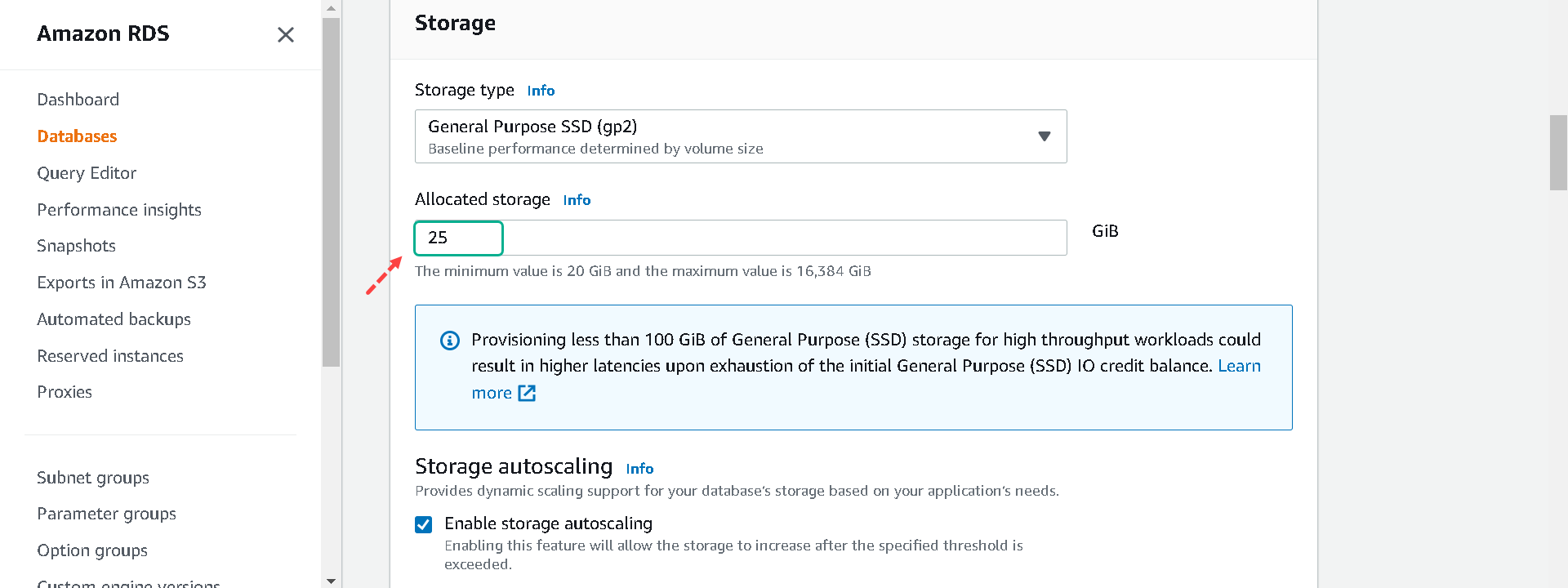
Task: Click the Info link beside Storage type
Action: [541, 91]
